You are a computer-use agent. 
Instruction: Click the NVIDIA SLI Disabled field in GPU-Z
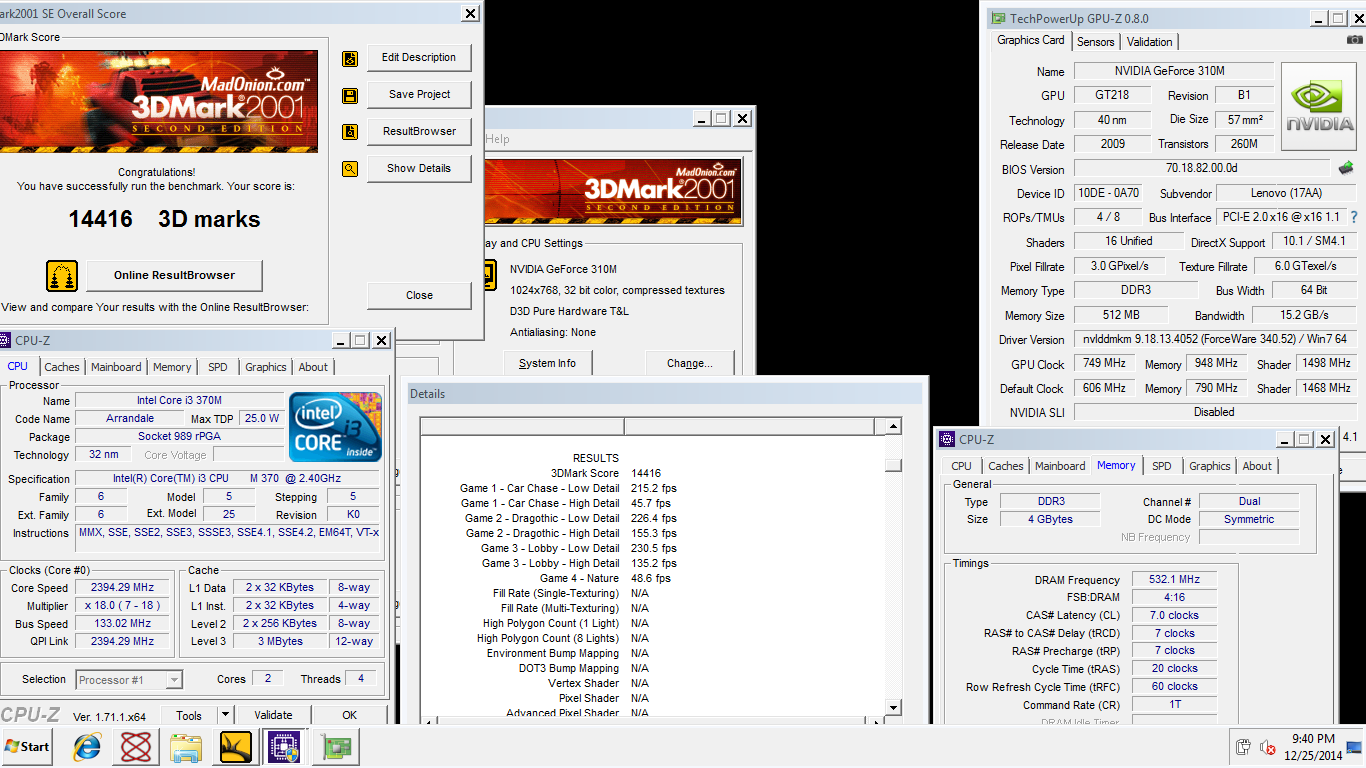pos(1214,412)
